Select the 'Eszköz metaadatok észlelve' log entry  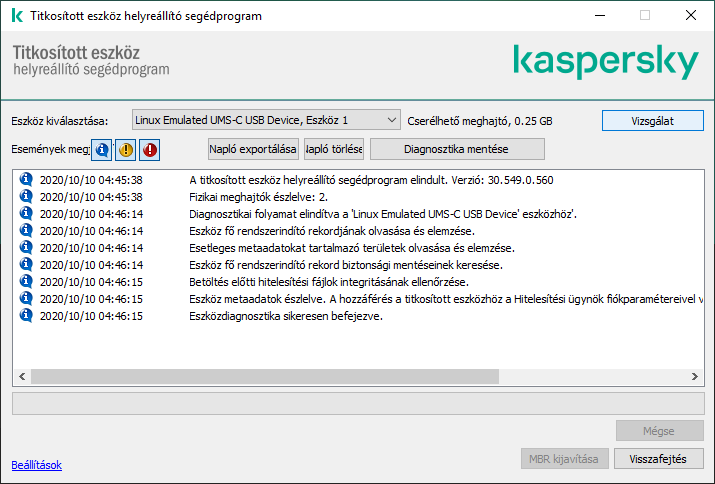click(400, 299)
